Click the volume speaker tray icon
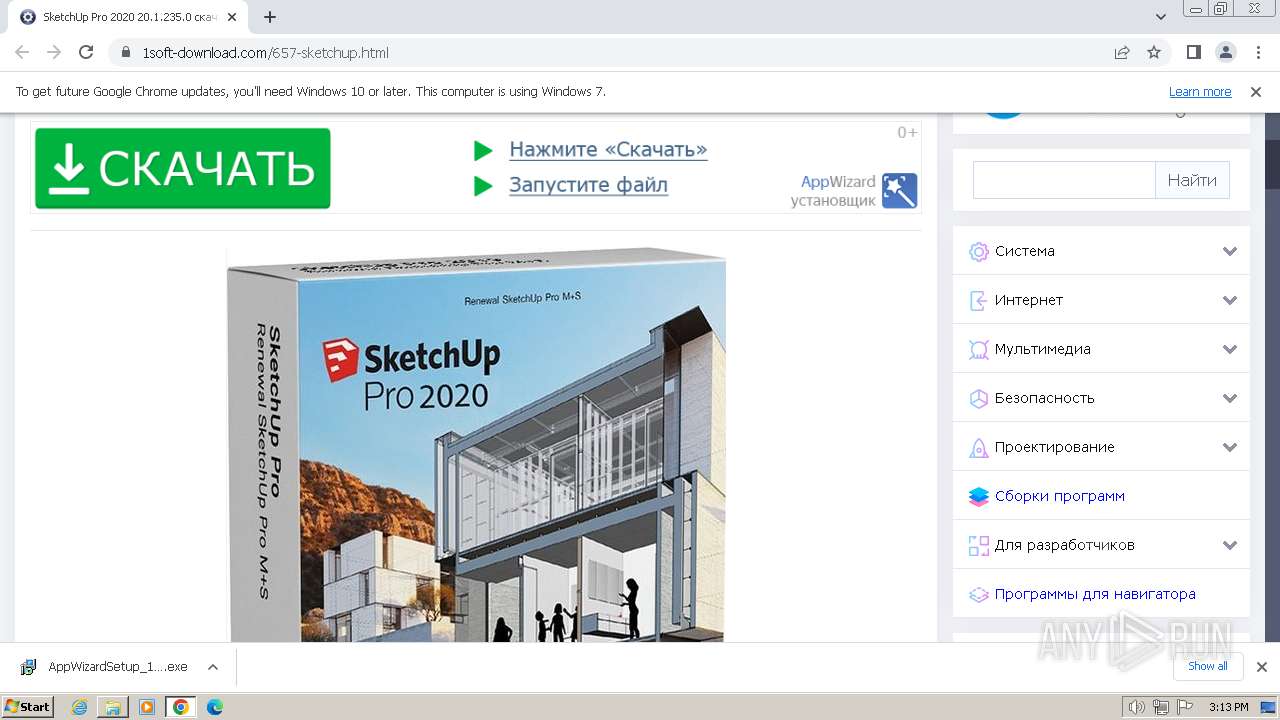 [1137, 707]
